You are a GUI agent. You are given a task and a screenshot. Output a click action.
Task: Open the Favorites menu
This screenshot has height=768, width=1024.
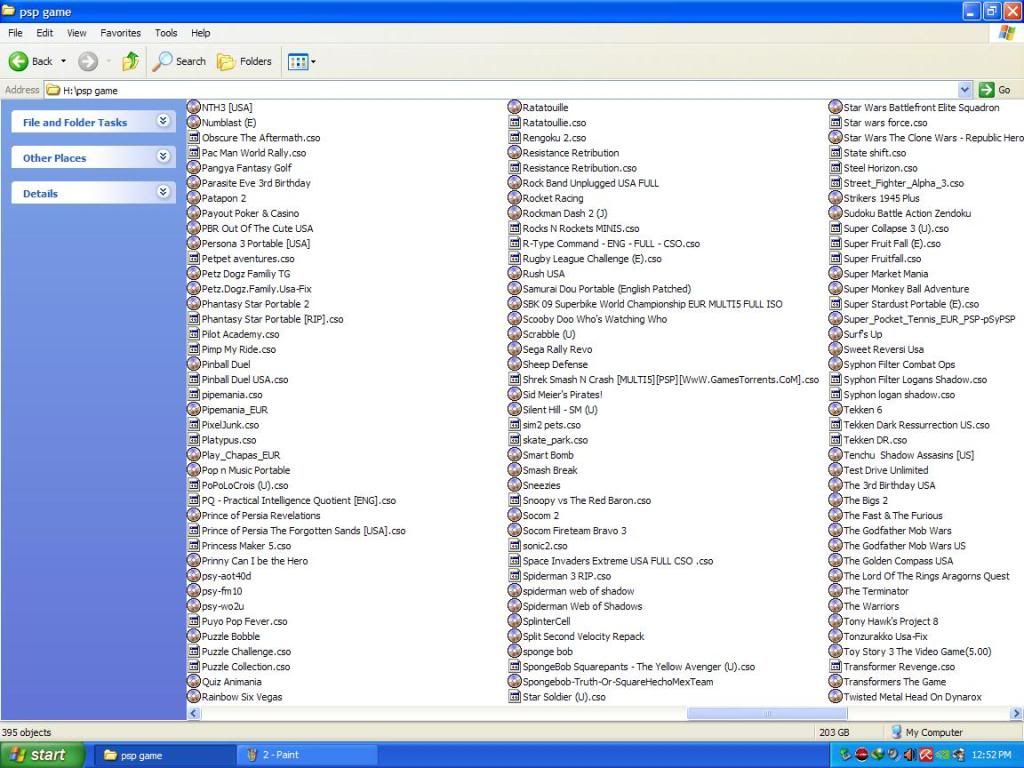(x=120, y=33)
